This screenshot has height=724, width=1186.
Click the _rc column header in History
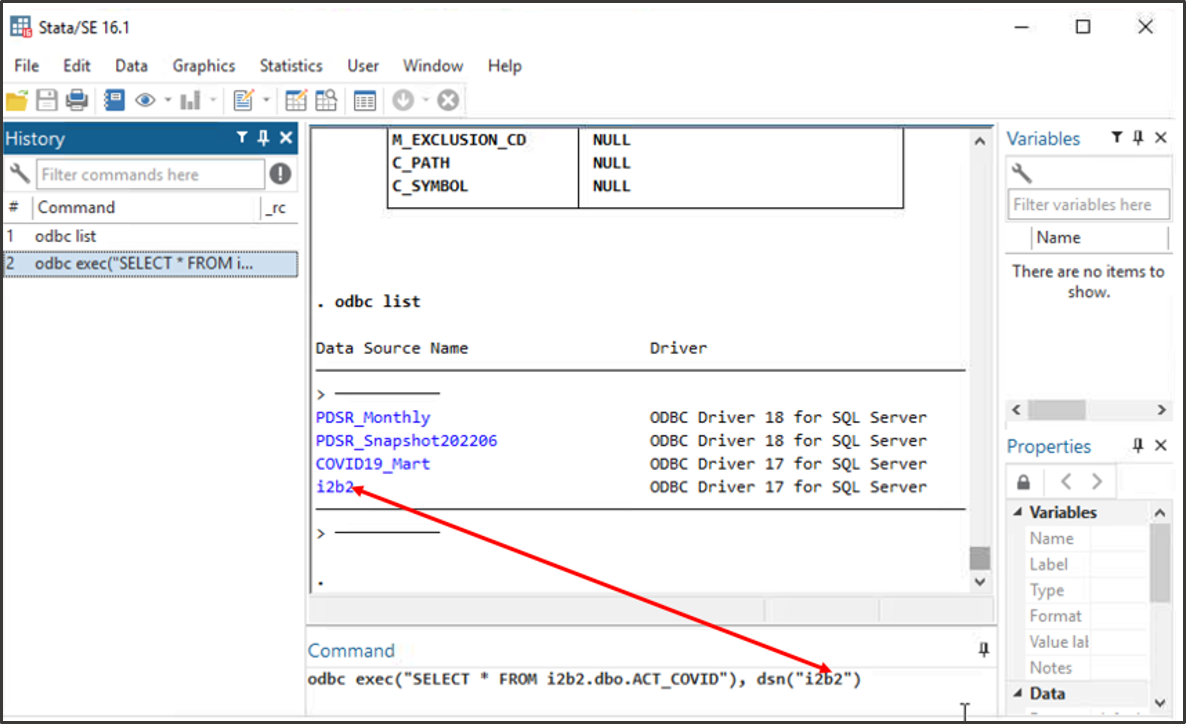pyautogui.click(x=278, y=207)
